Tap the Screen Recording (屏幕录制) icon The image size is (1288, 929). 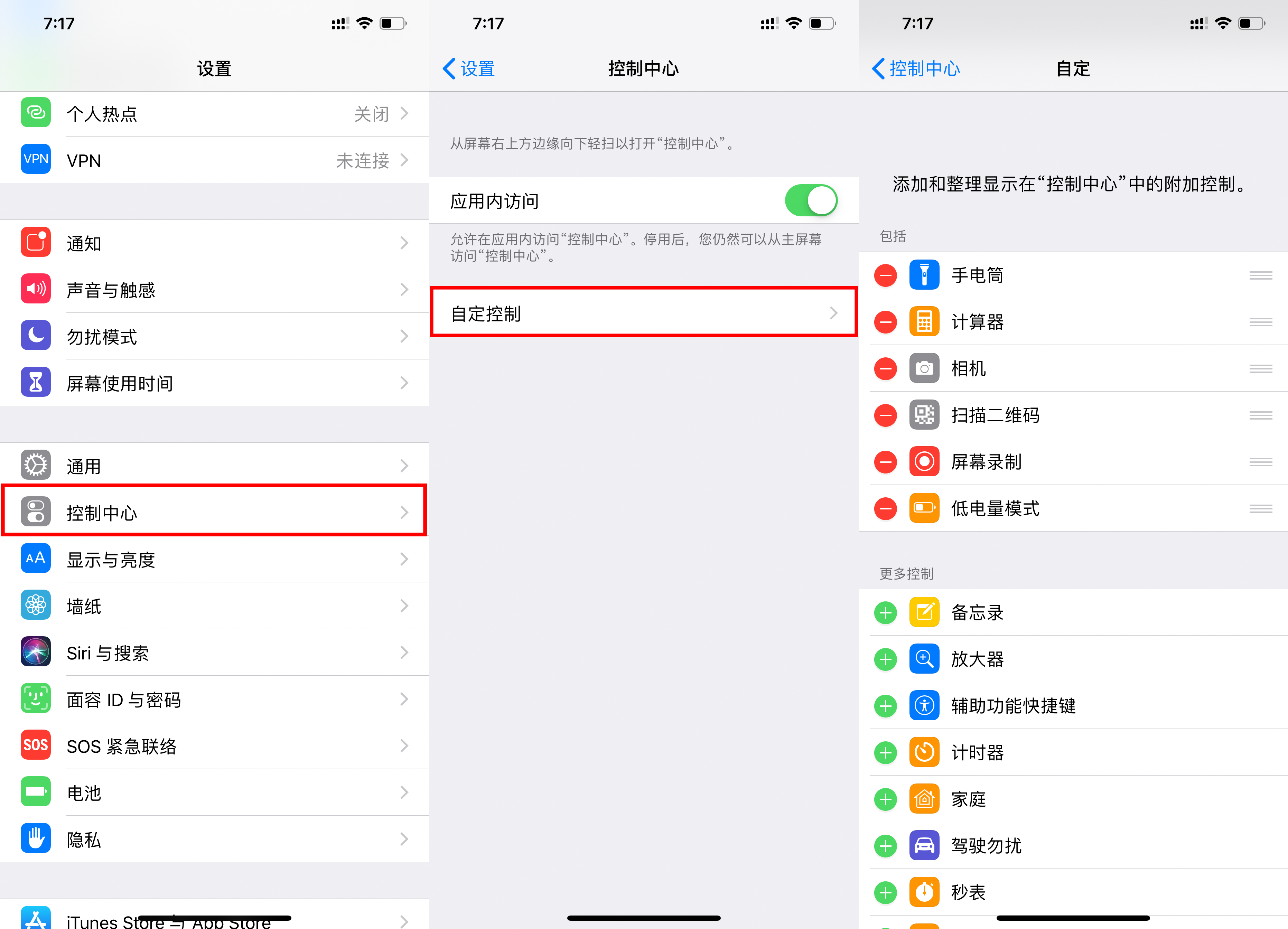click(924, 462)
